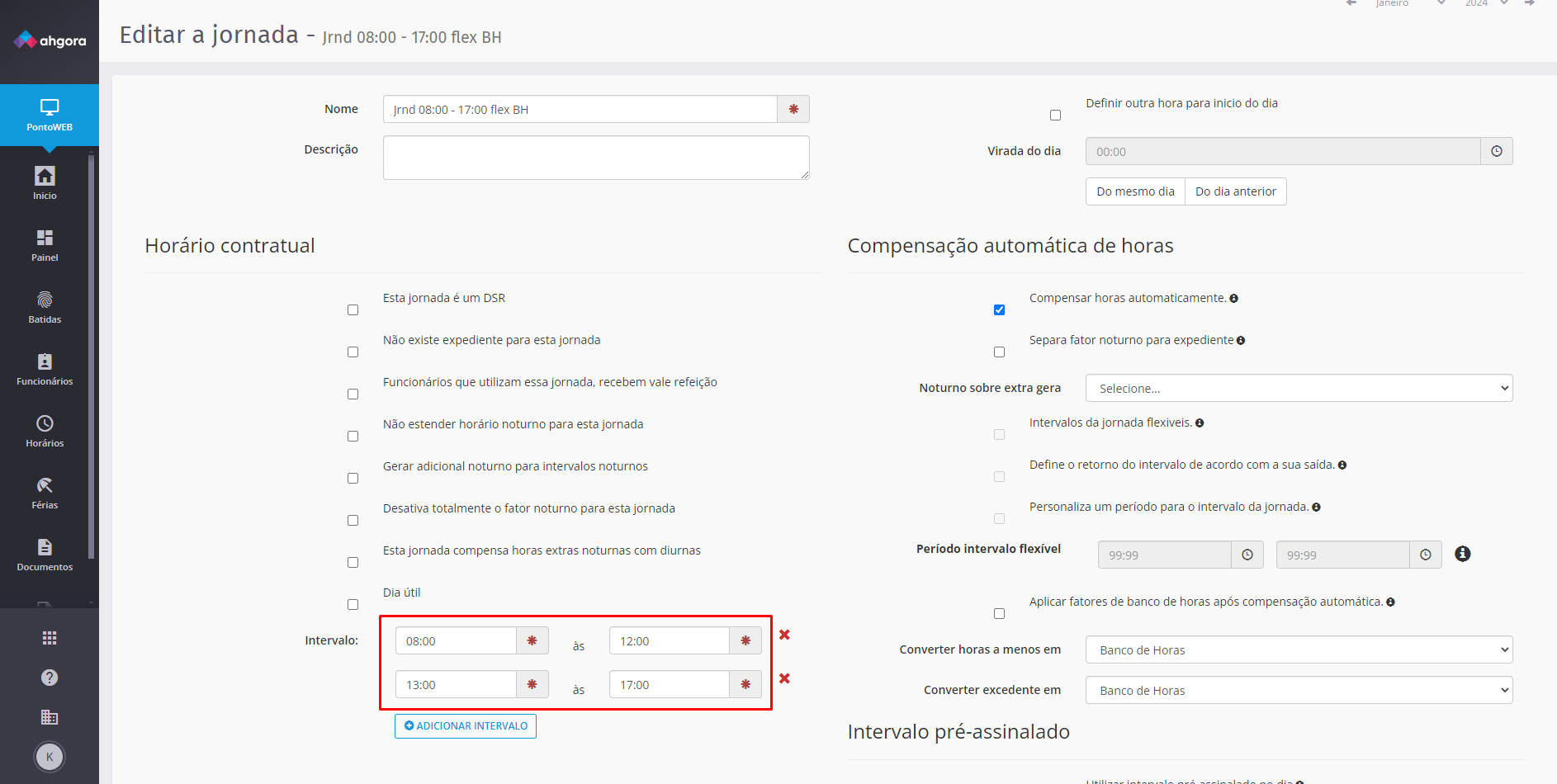The width and height of the screenshot is (1557, 784).
Task: Open Converter excedente em dropdown
Action: pos(1299,690)
